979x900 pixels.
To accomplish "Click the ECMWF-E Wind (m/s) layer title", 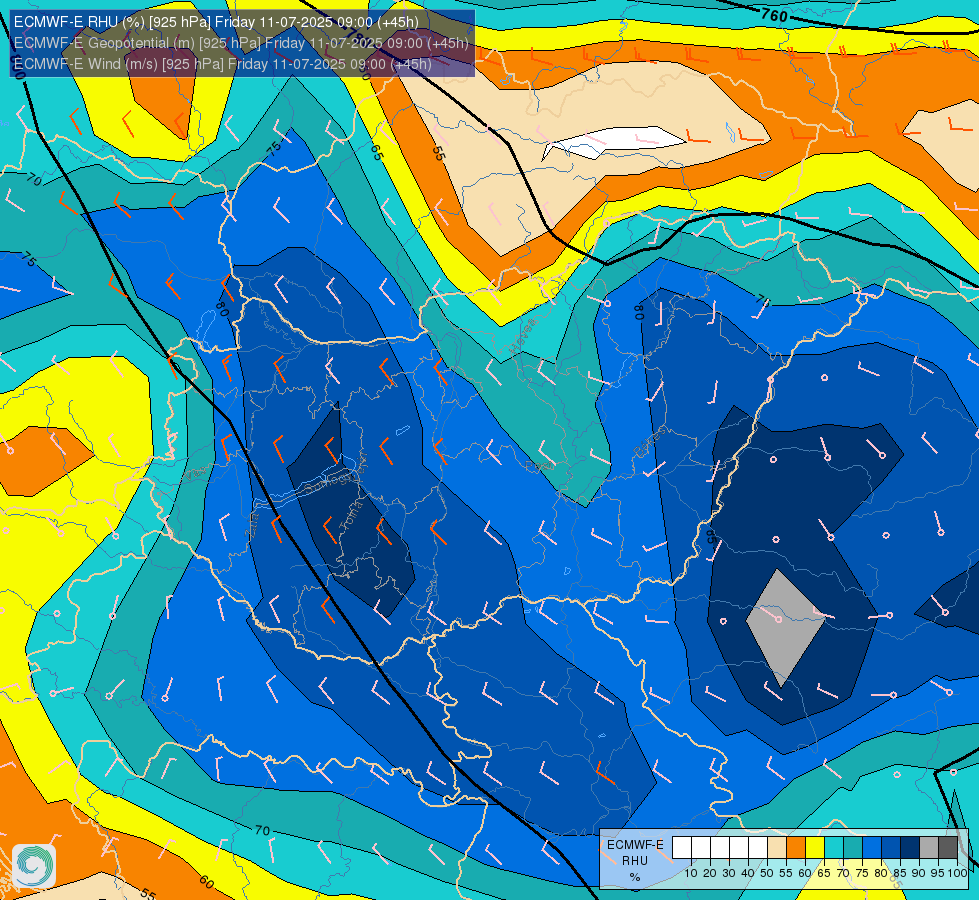I will 222,64.
